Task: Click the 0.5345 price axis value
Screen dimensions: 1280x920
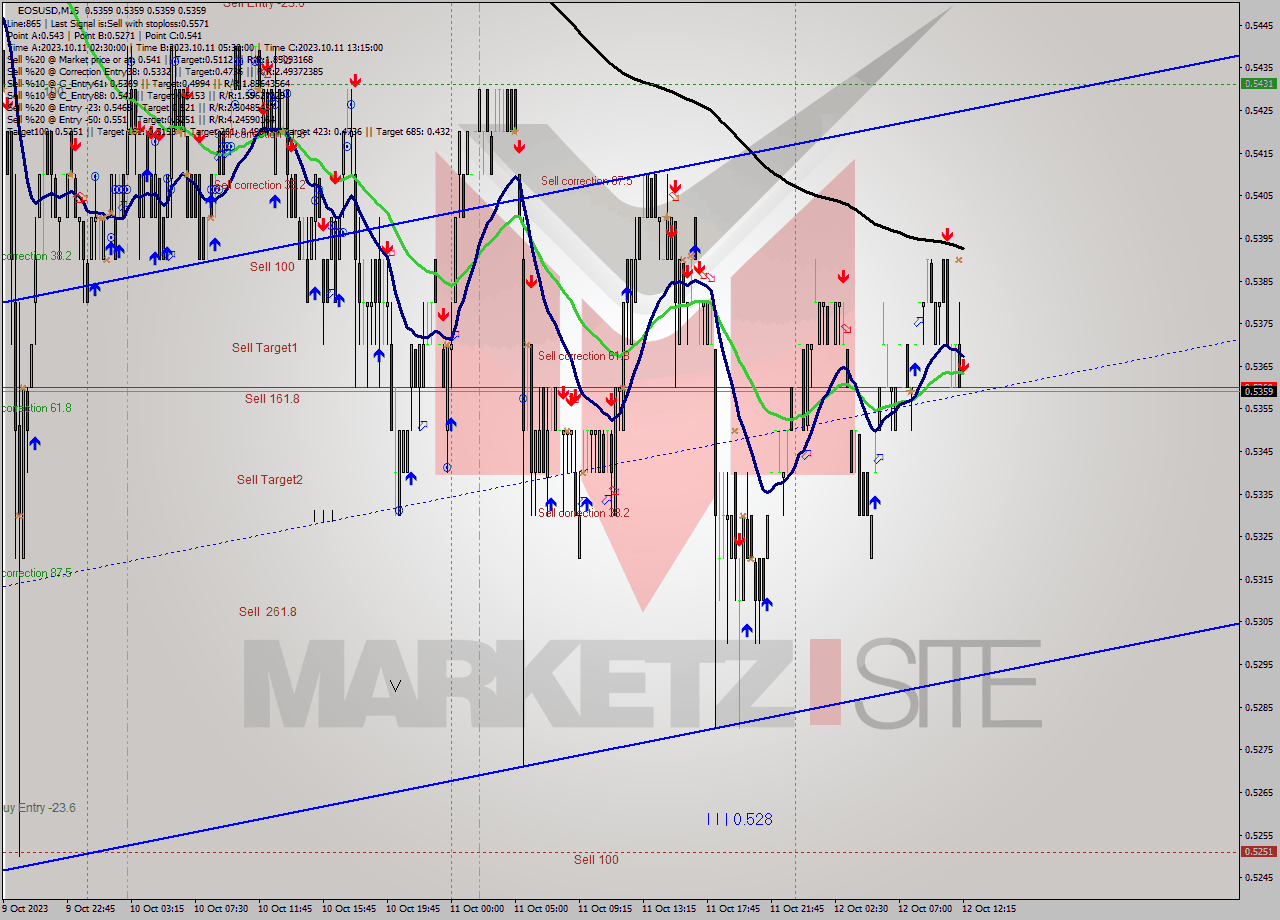Action: coord(1259,451)
